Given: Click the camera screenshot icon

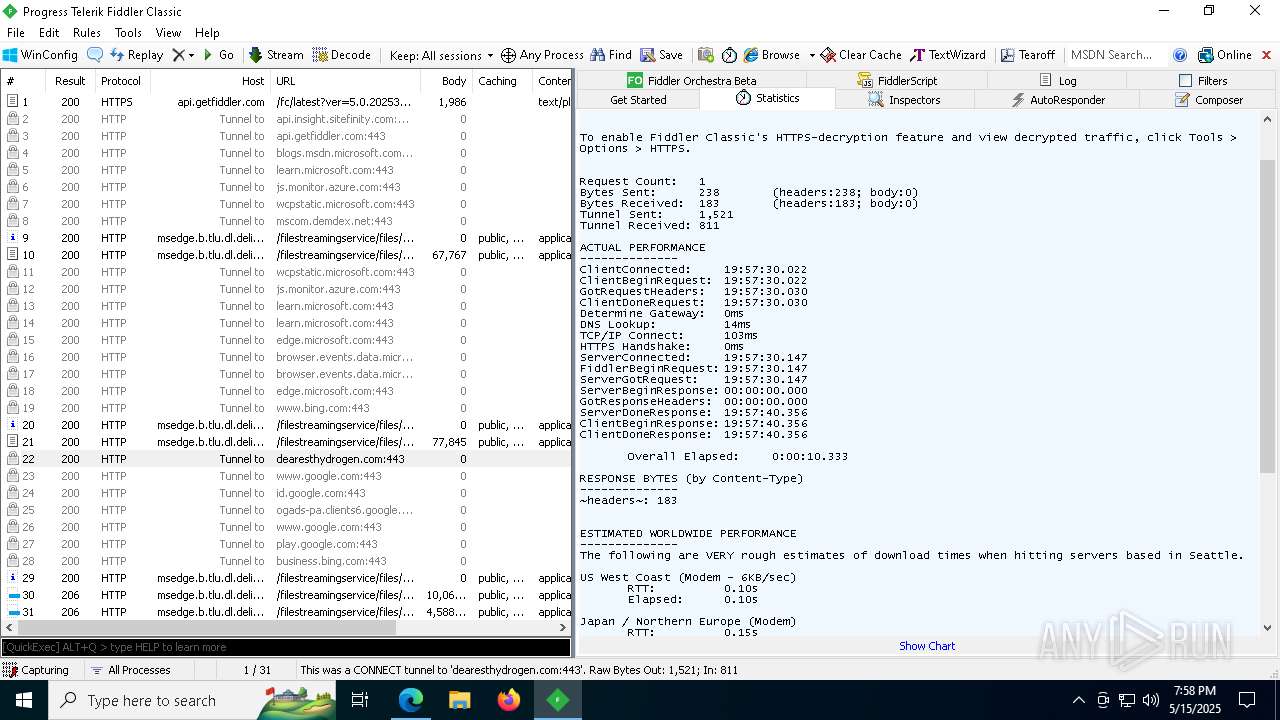Looking at the screenshot, I should point(706,55).
